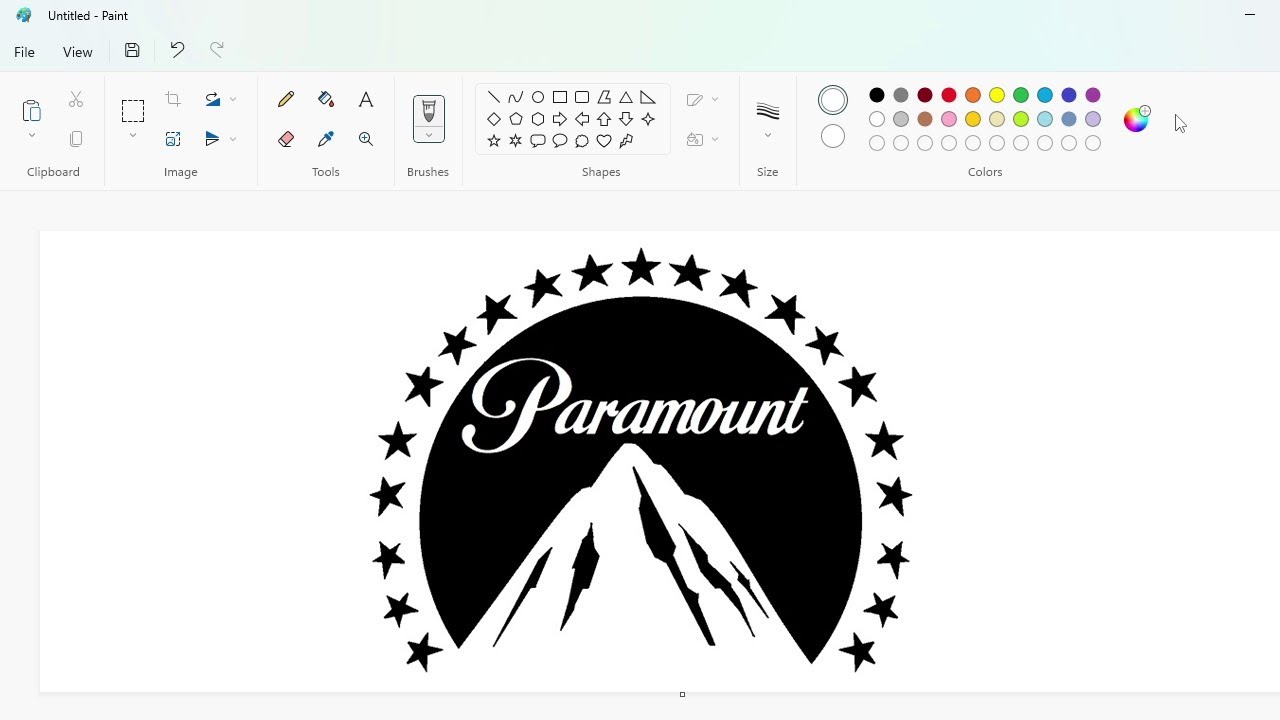Pick the green color swatch
1280x720 pixels.
click(1021, 95)
